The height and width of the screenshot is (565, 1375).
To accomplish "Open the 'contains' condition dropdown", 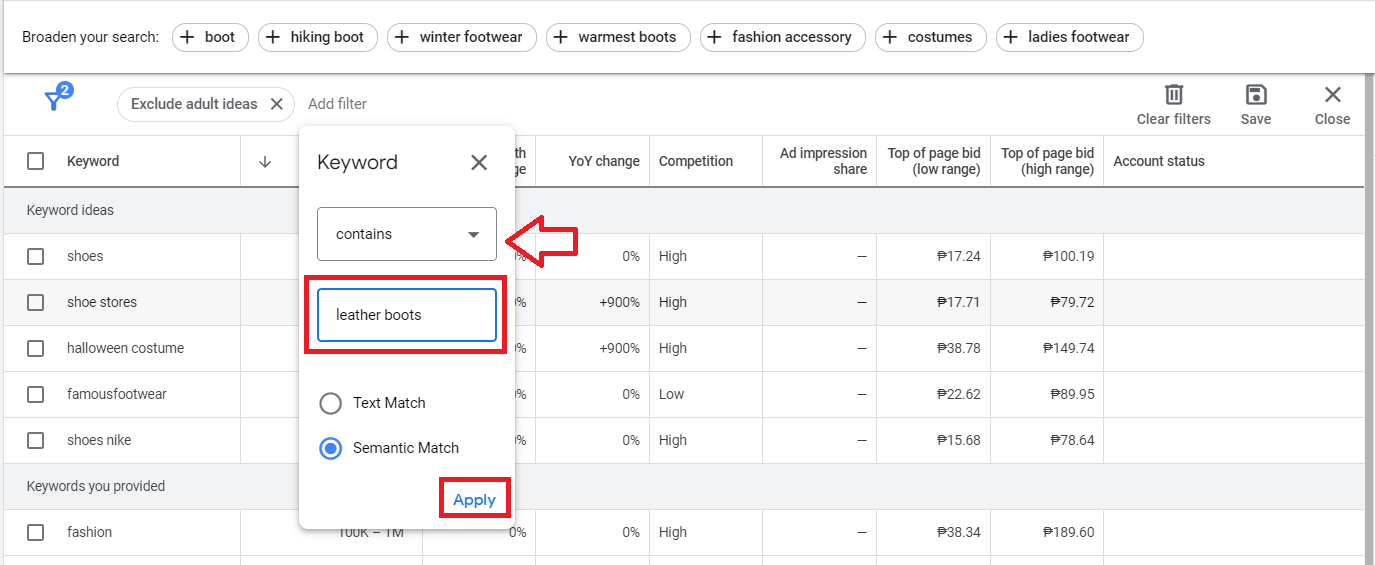I will 407,234.
